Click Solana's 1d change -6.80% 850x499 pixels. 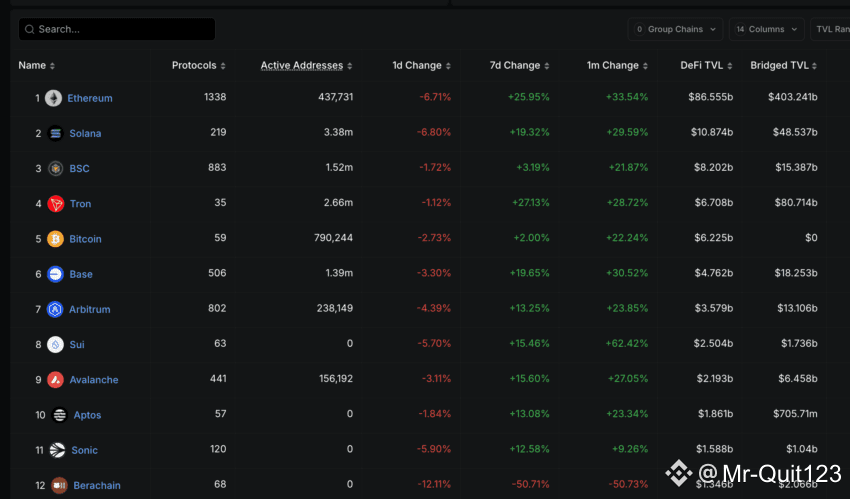[x=434, y=132]
